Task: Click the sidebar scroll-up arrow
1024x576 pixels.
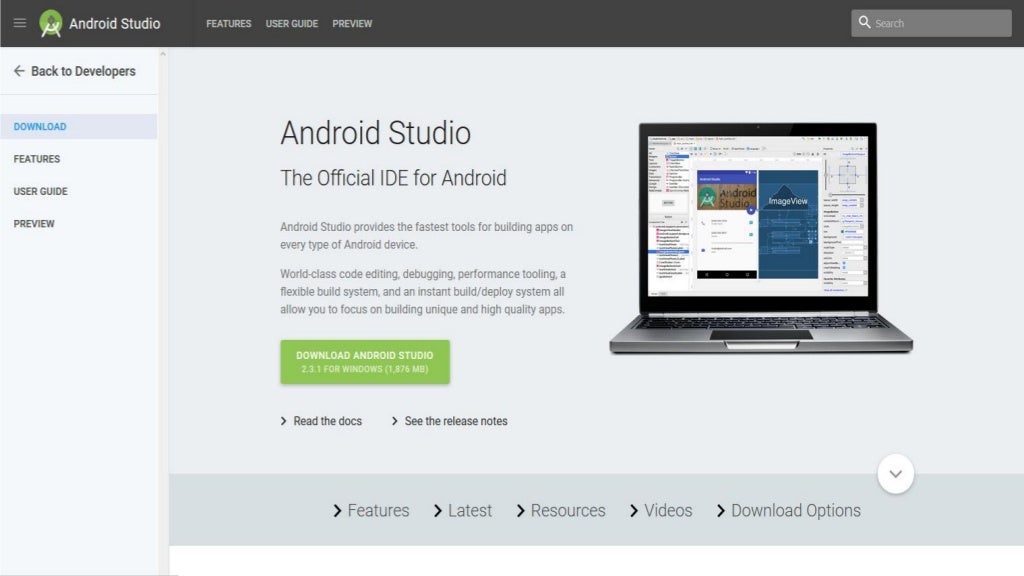Action: 163,54
